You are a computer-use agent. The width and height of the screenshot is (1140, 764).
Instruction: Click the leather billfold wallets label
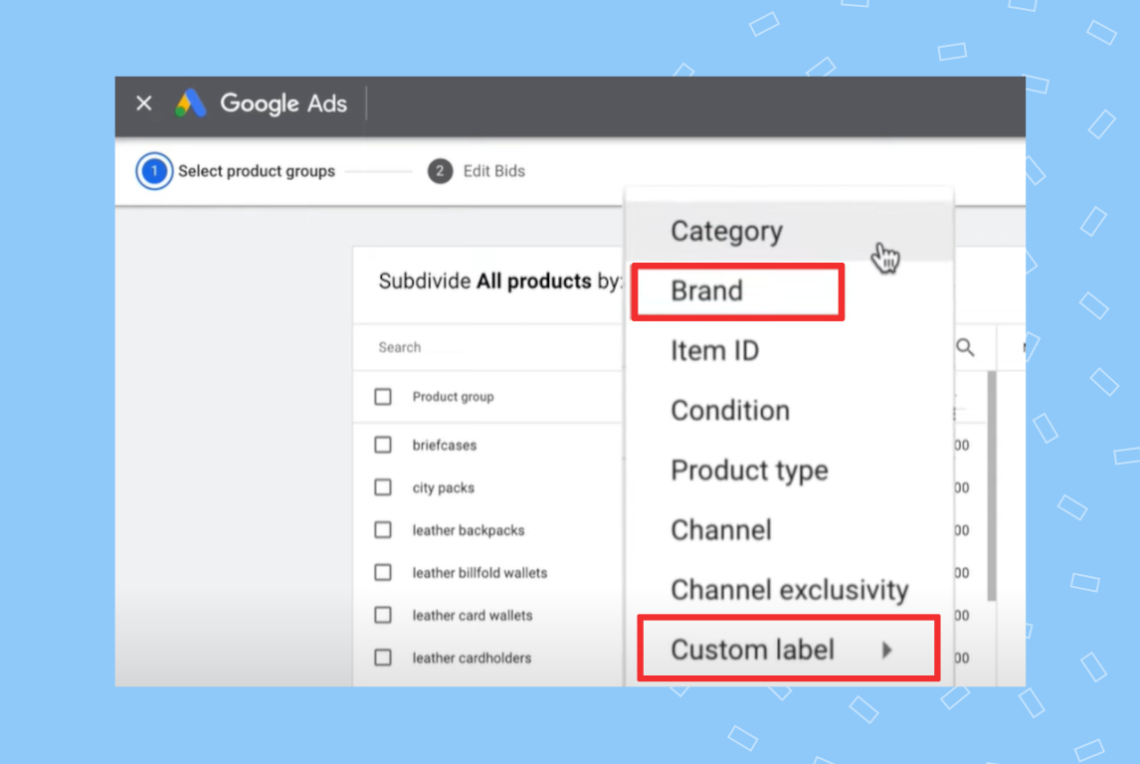tap(480, 573)
